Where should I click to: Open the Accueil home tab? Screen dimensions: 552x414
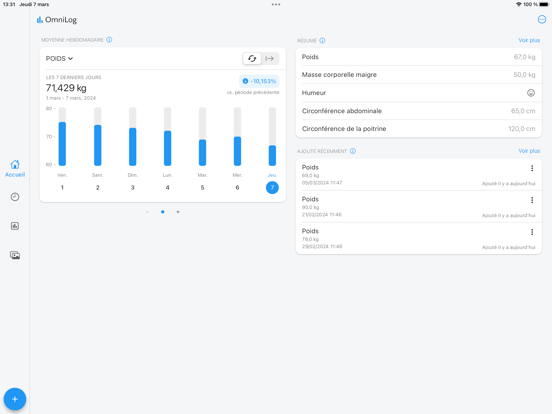15,168
